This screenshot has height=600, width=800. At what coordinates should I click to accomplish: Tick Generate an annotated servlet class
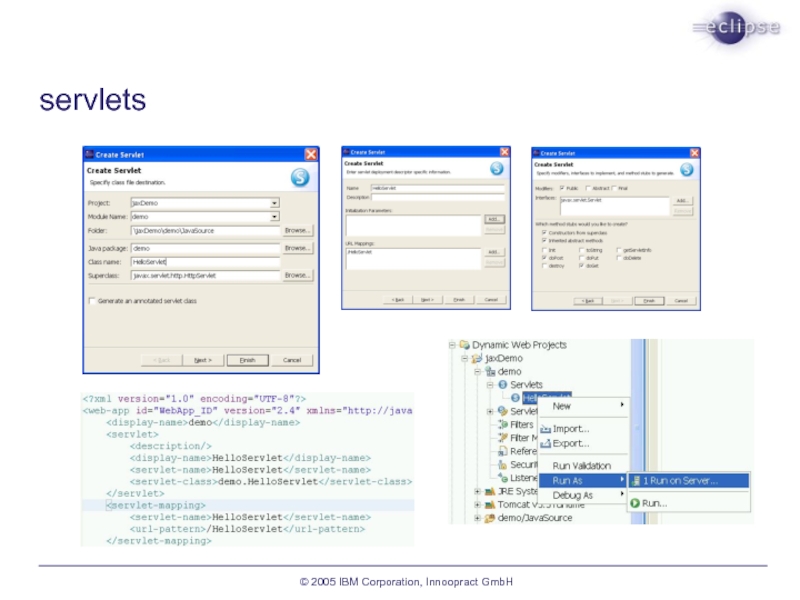click(92, 301)
